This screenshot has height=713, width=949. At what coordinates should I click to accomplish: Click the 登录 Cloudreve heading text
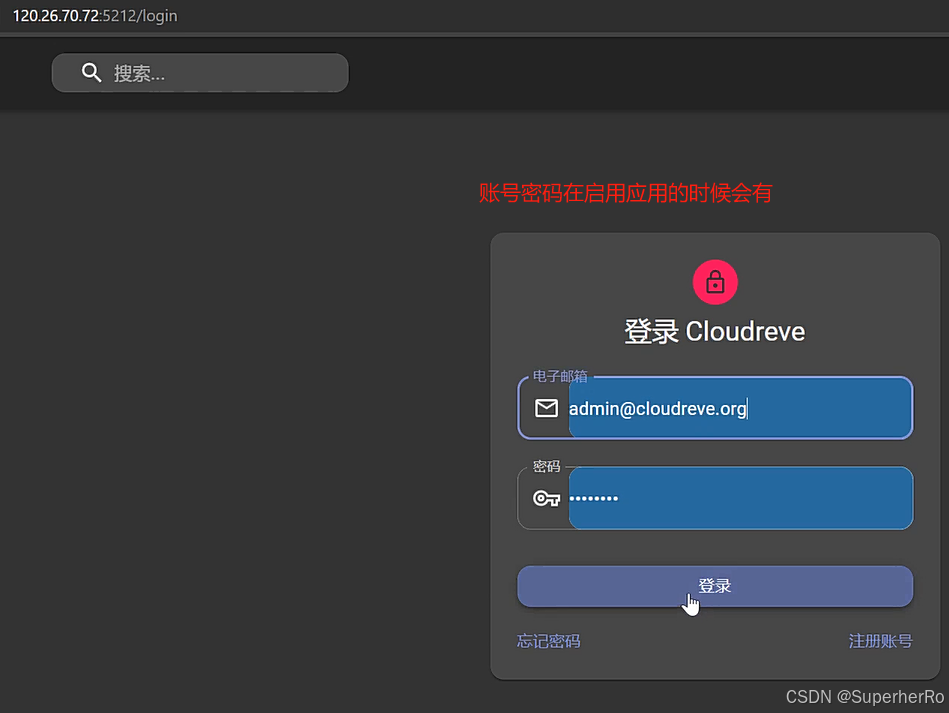pyautogui.click(x=715, y=332)
